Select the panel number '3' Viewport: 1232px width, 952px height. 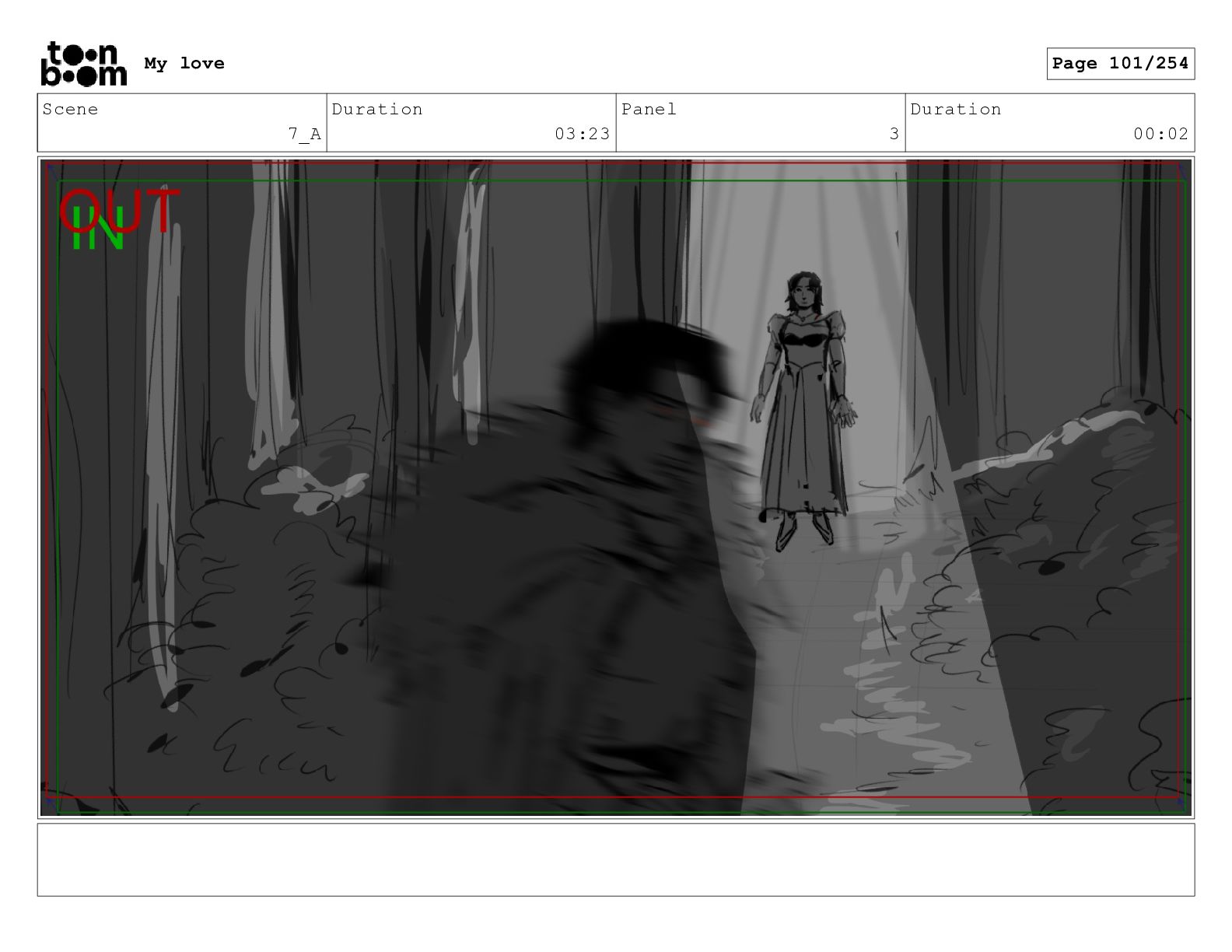(x=894, y=134)
